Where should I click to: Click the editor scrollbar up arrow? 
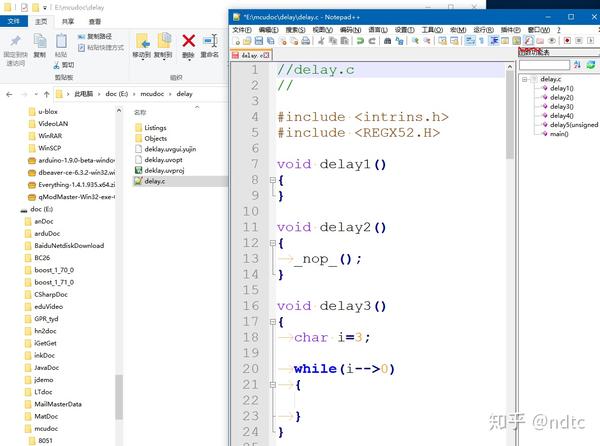pos(509,67)
